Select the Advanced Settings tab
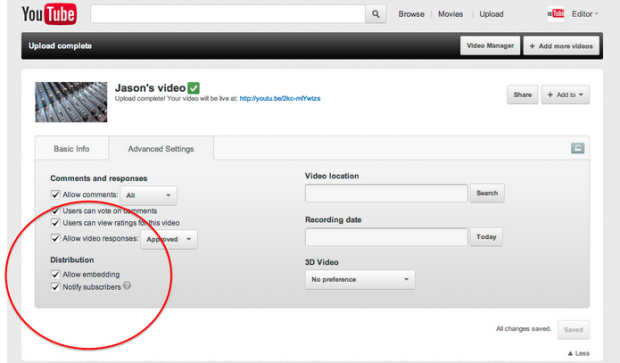620x363 pixels. click(161, 149)
